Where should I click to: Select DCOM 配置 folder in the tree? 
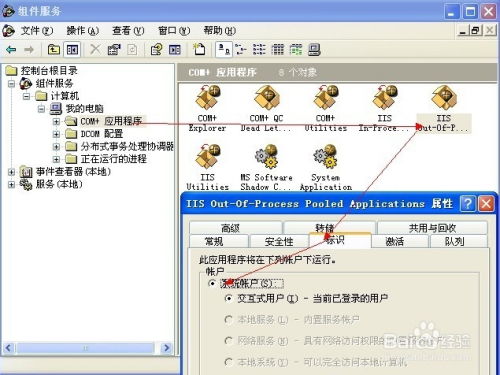coord(102,134)
